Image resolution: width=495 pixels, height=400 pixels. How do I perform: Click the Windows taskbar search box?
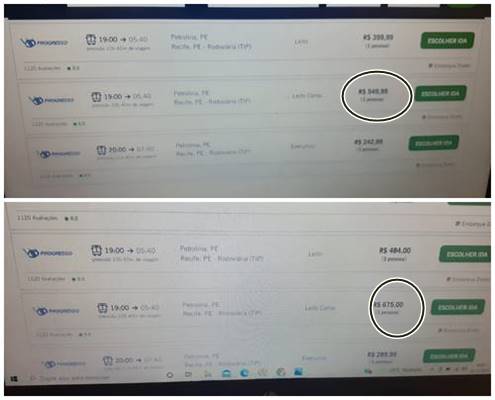tap(70, 378)
